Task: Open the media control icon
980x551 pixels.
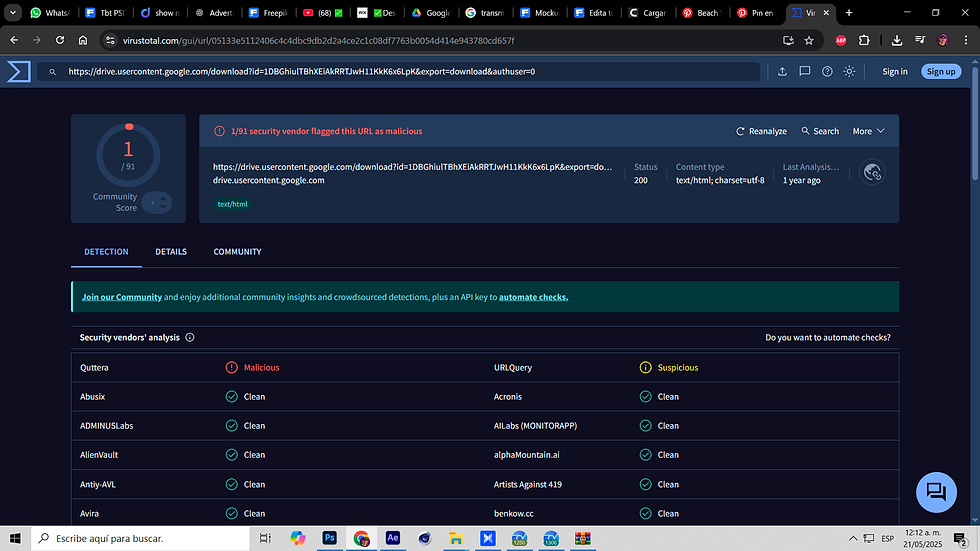Action: (919, 40)
